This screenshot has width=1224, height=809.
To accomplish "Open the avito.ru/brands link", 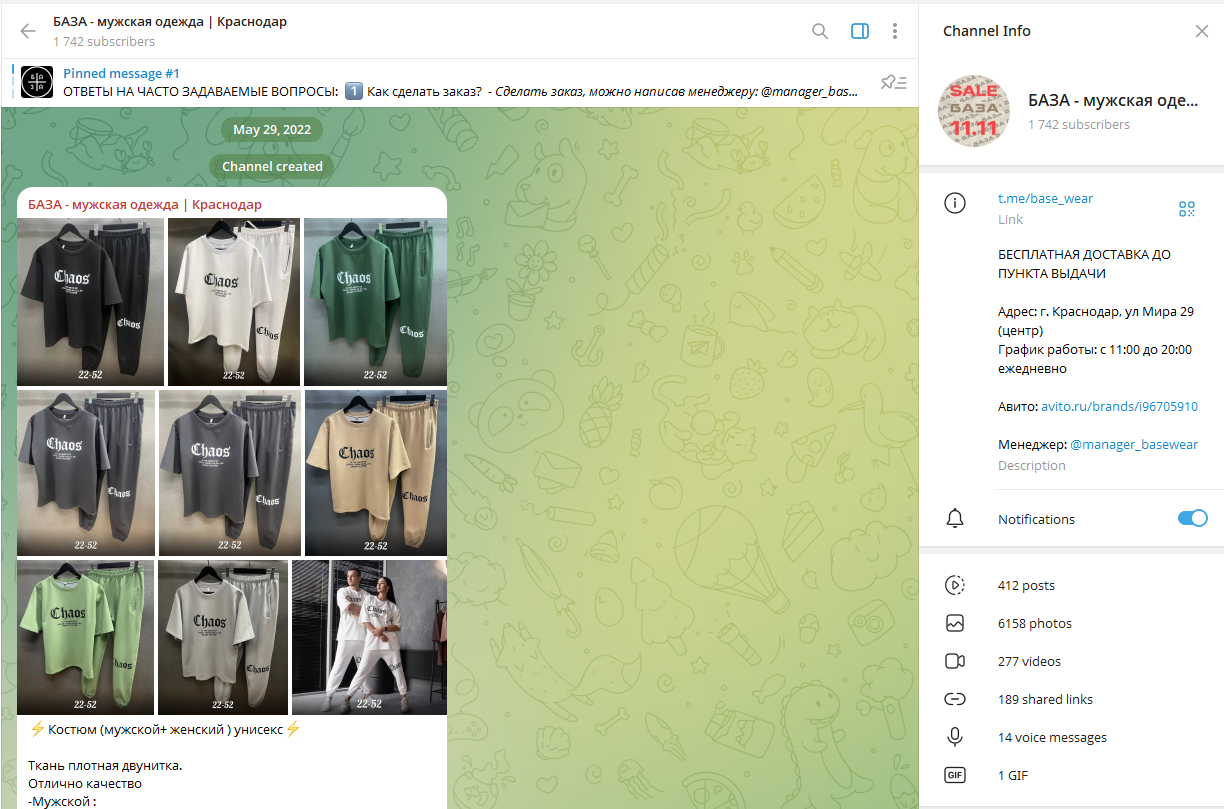I will 1119,406.
